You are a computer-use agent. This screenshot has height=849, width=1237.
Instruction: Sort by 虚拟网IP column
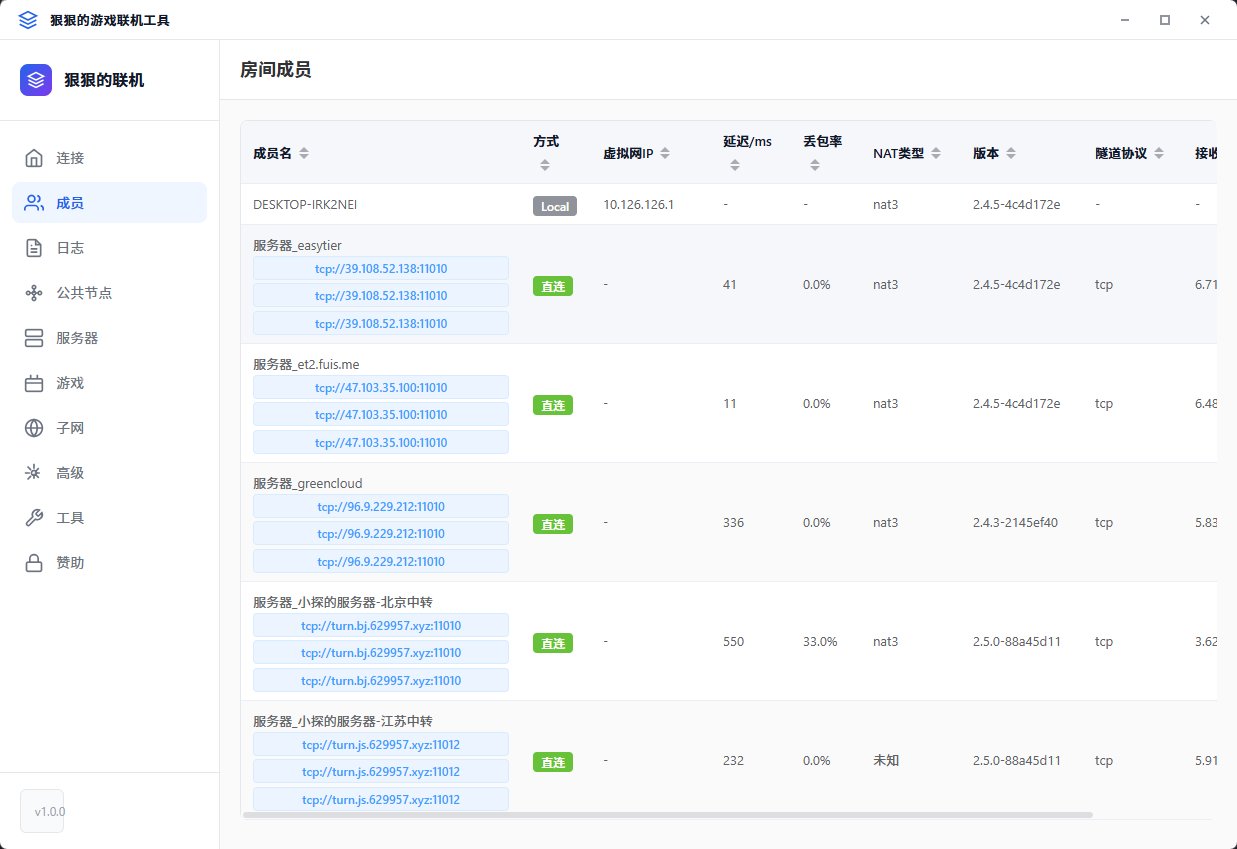(665, 153)
